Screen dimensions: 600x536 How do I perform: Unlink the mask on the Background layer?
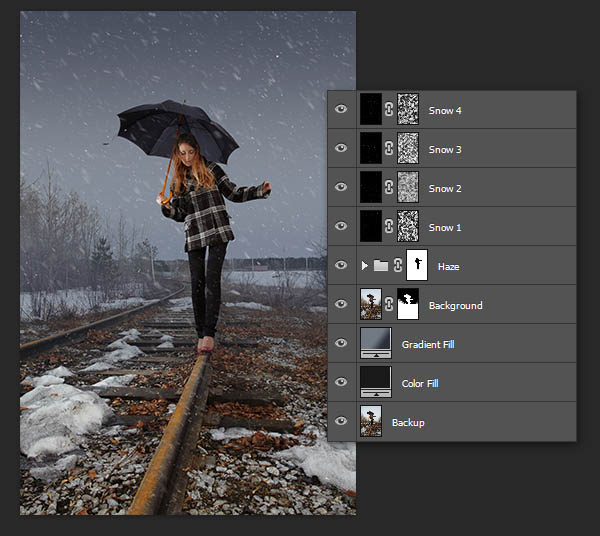[389, 305]
